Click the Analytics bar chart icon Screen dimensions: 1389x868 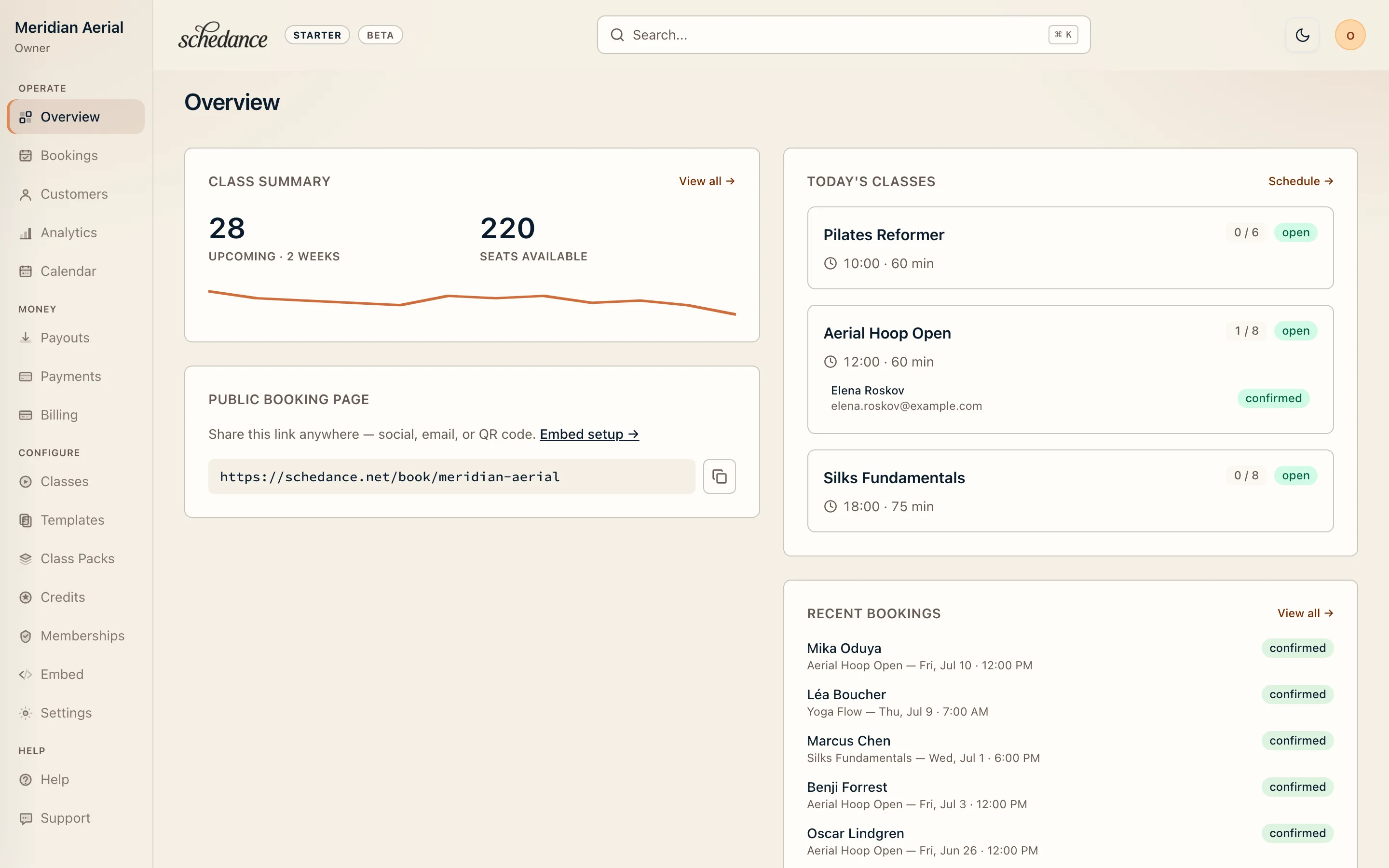25,232
